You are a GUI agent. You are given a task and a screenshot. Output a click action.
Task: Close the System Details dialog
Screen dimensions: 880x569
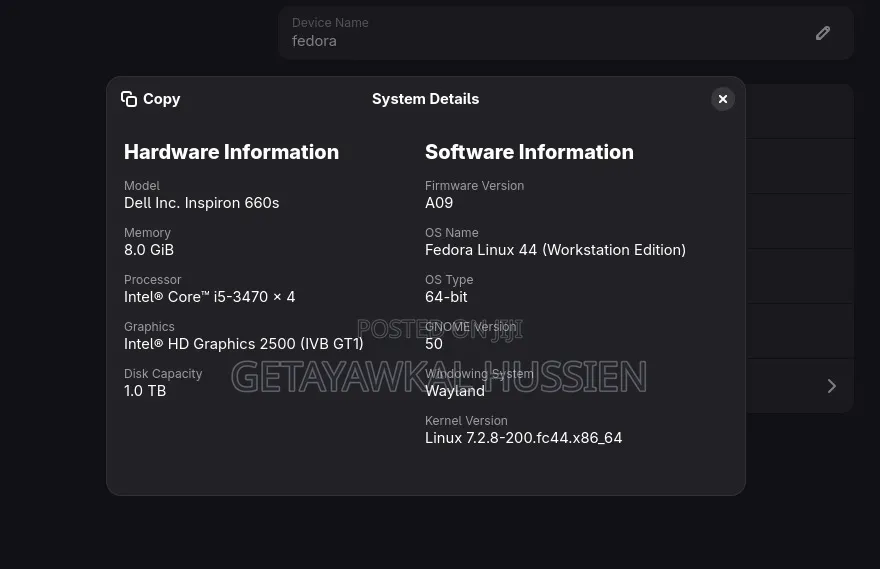click(x=723, y=99)
